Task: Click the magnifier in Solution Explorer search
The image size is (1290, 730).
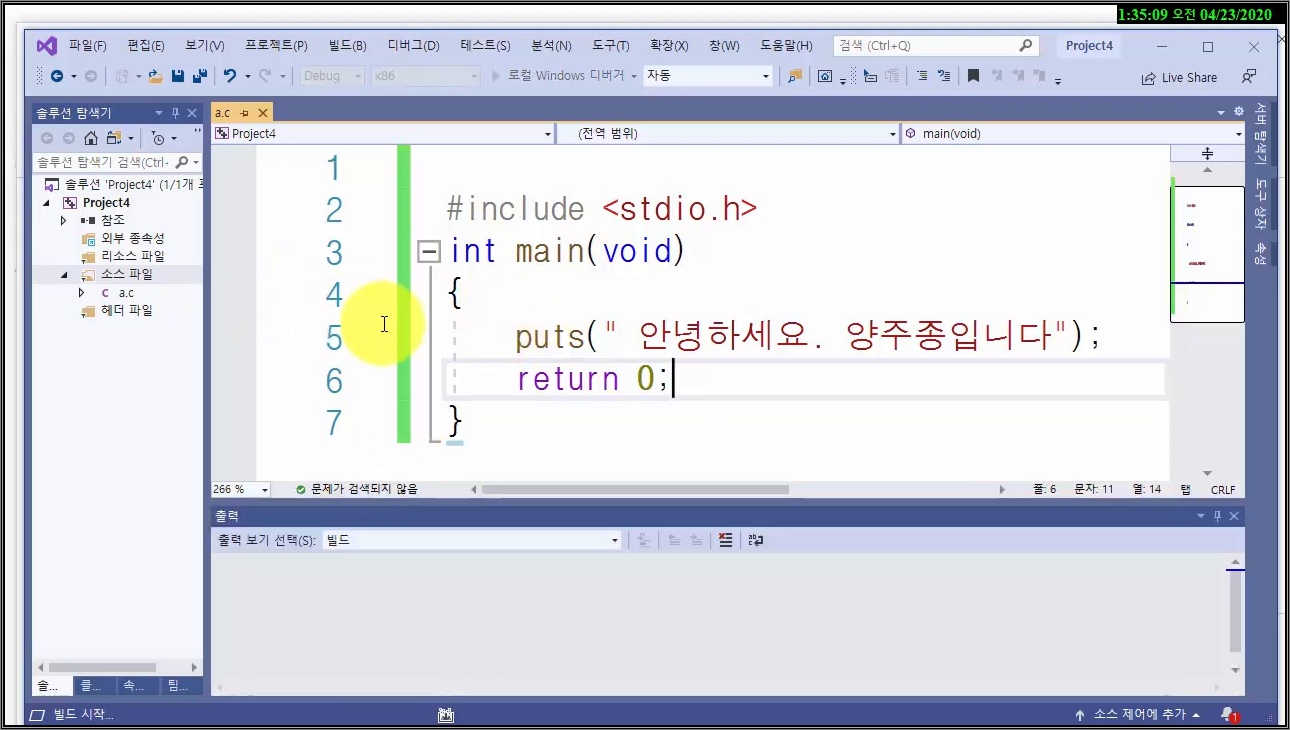Action: coord(181,162)
